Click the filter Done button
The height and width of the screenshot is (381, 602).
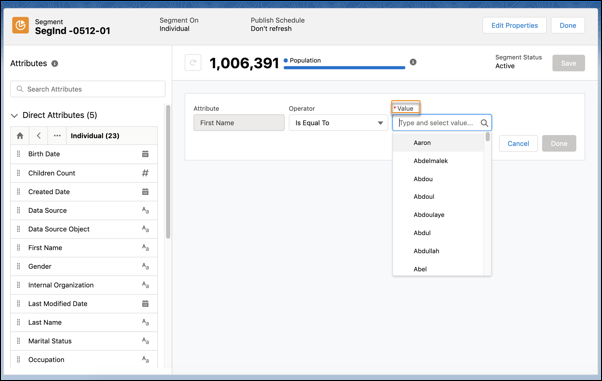pos(559,143)
